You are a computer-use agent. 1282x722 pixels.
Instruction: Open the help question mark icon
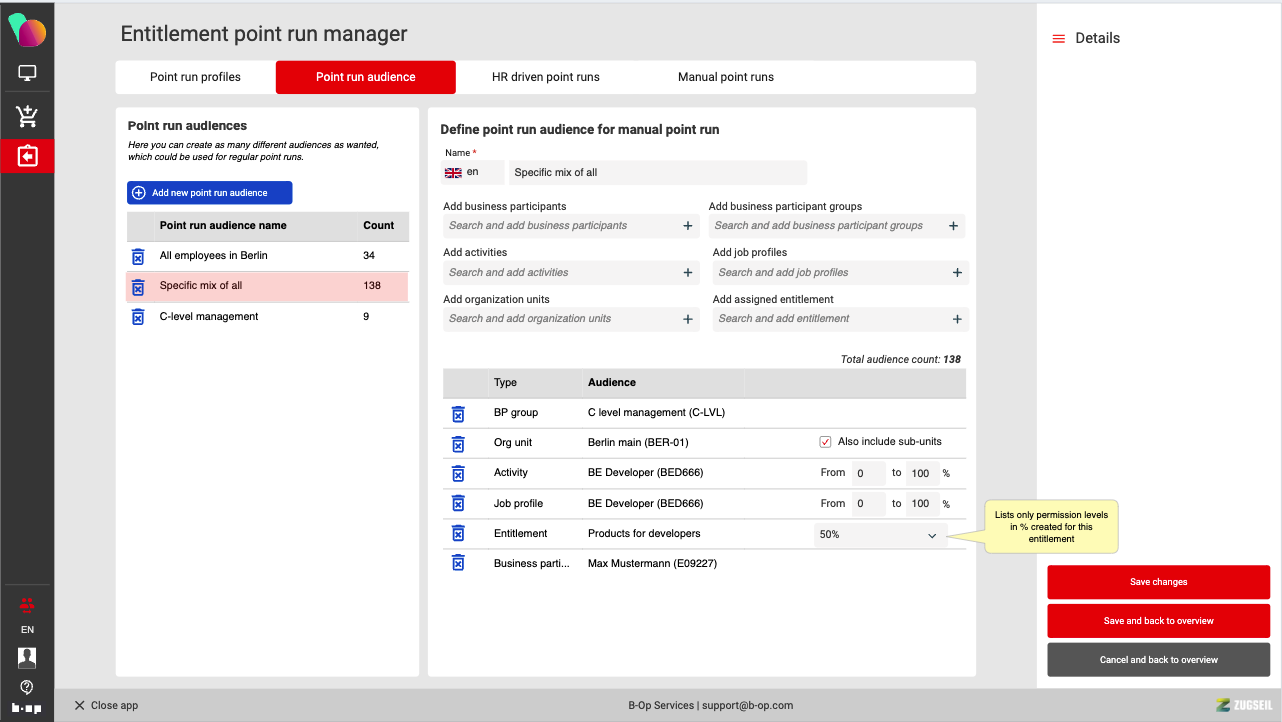[27, 687]
